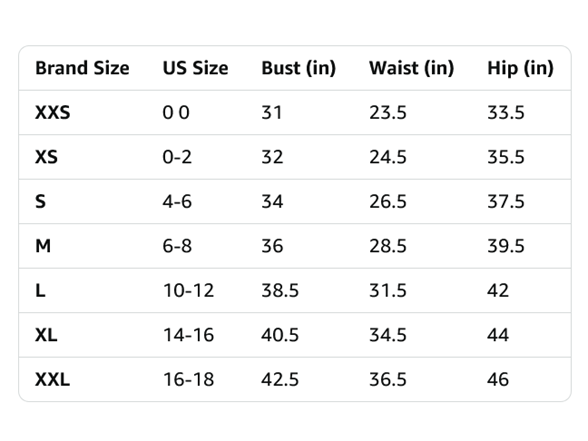Click the US Size column header

pyautogui.click(x=195, y=68)
